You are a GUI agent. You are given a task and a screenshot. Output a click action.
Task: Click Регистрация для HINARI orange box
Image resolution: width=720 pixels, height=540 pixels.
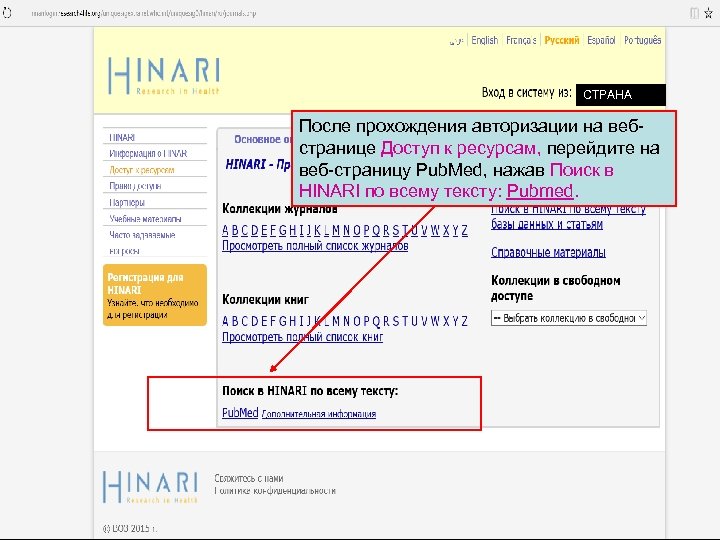[x=155, y=295]
